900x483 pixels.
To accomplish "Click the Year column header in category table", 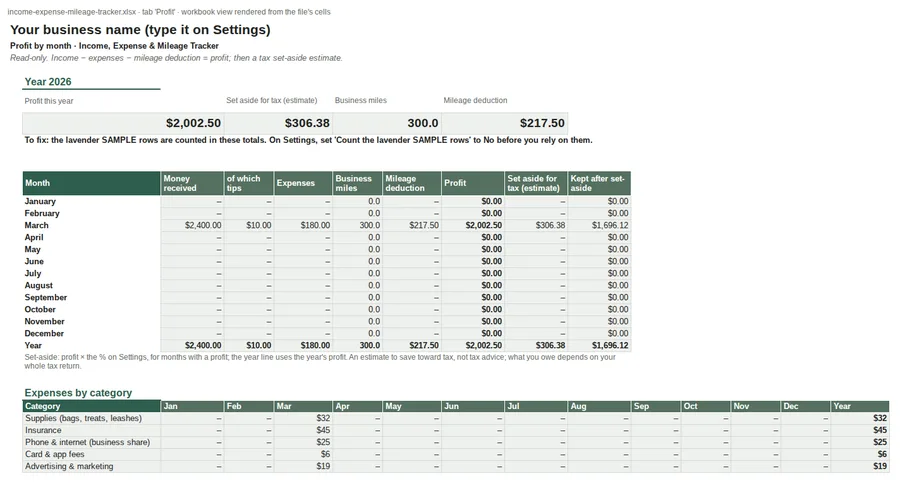I will coord(860,406).
